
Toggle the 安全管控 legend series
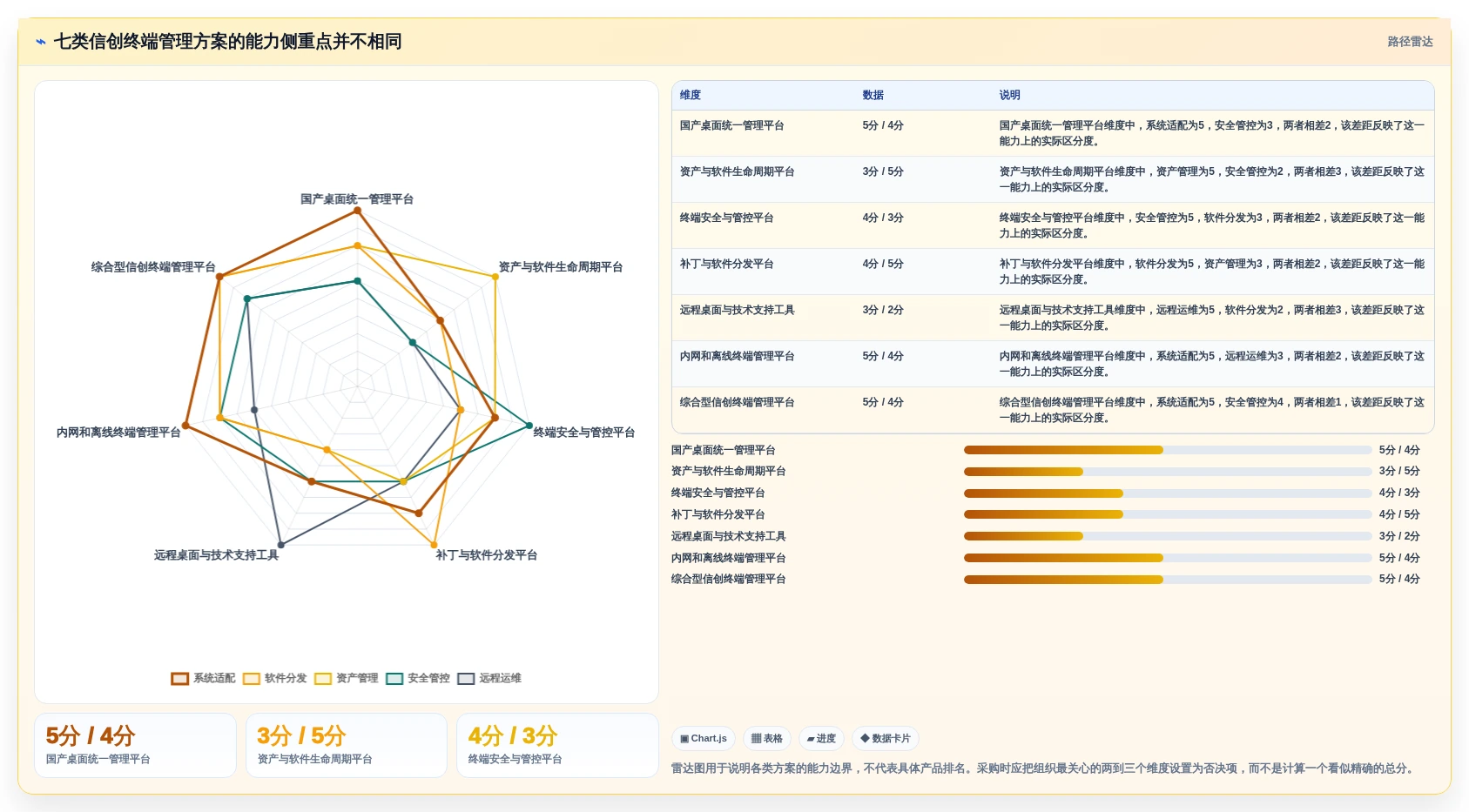click(418, 678)
